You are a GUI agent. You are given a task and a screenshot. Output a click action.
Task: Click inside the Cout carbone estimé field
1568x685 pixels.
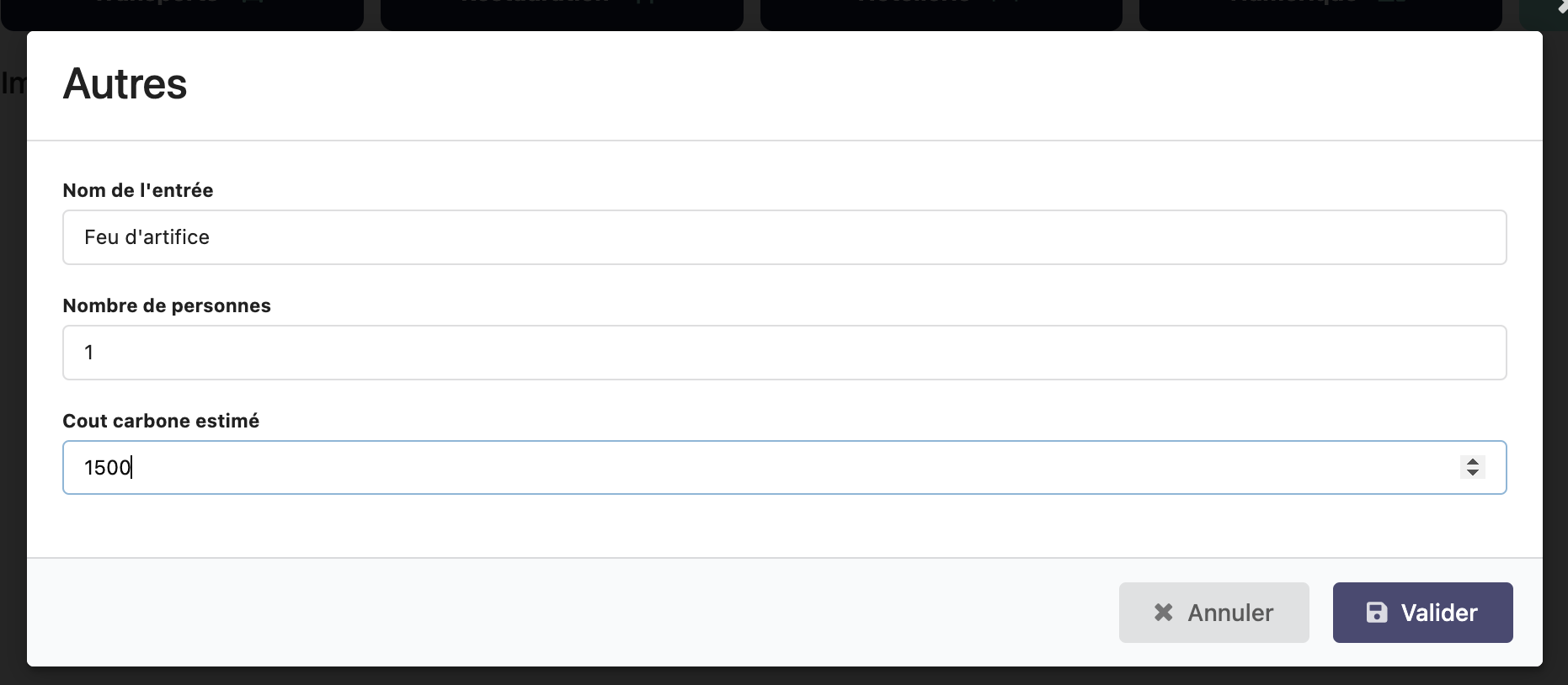point(758,468)
